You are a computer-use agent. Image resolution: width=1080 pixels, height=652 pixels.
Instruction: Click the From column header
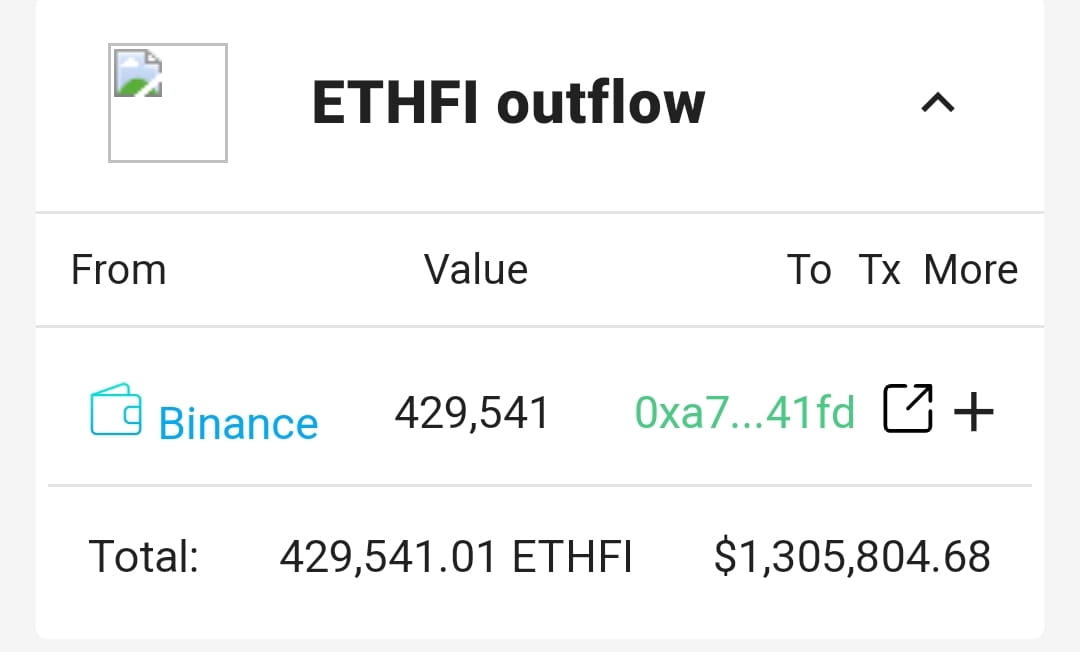[x=118, y=269]
